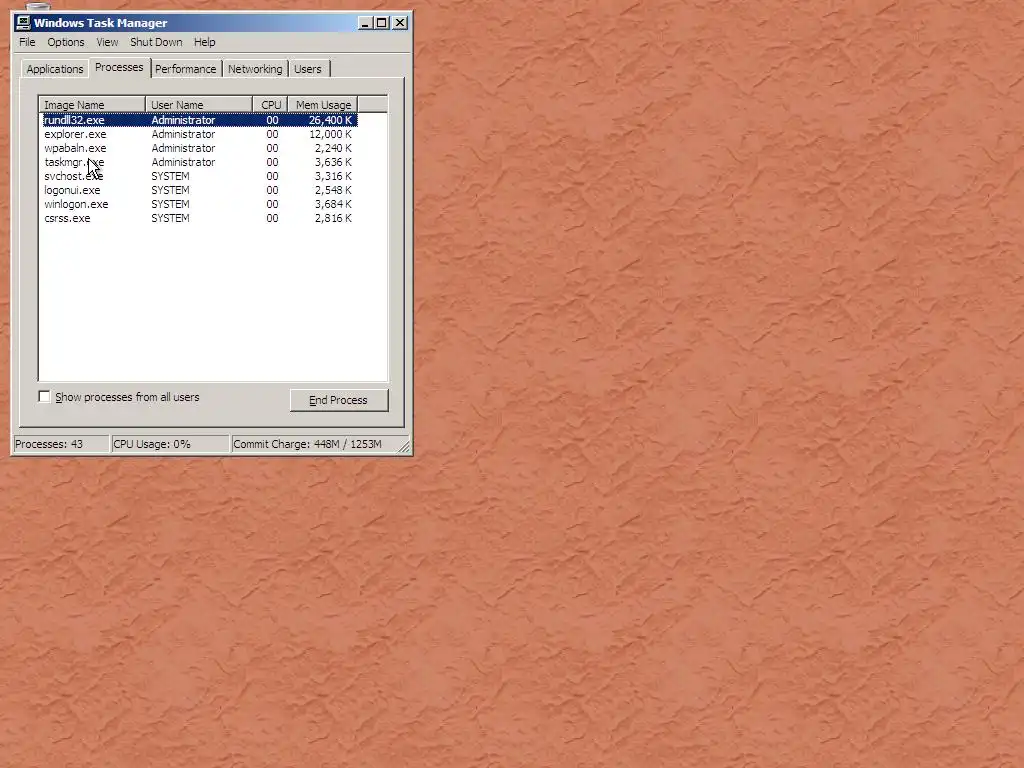Switch to the Performance tab

click(185, 69)
